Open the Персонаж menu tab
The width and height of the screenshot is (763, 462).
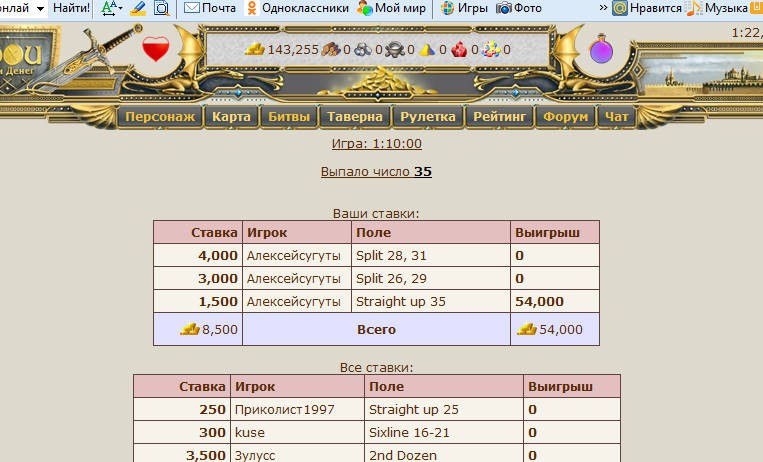point(160,117)
